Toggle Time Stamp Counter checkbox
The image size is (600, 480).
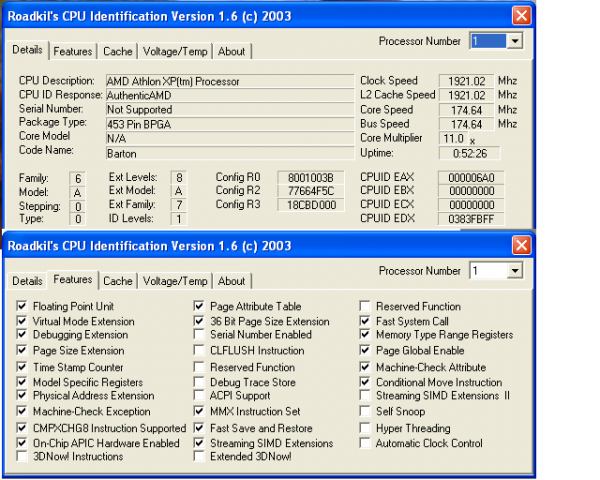22,367
